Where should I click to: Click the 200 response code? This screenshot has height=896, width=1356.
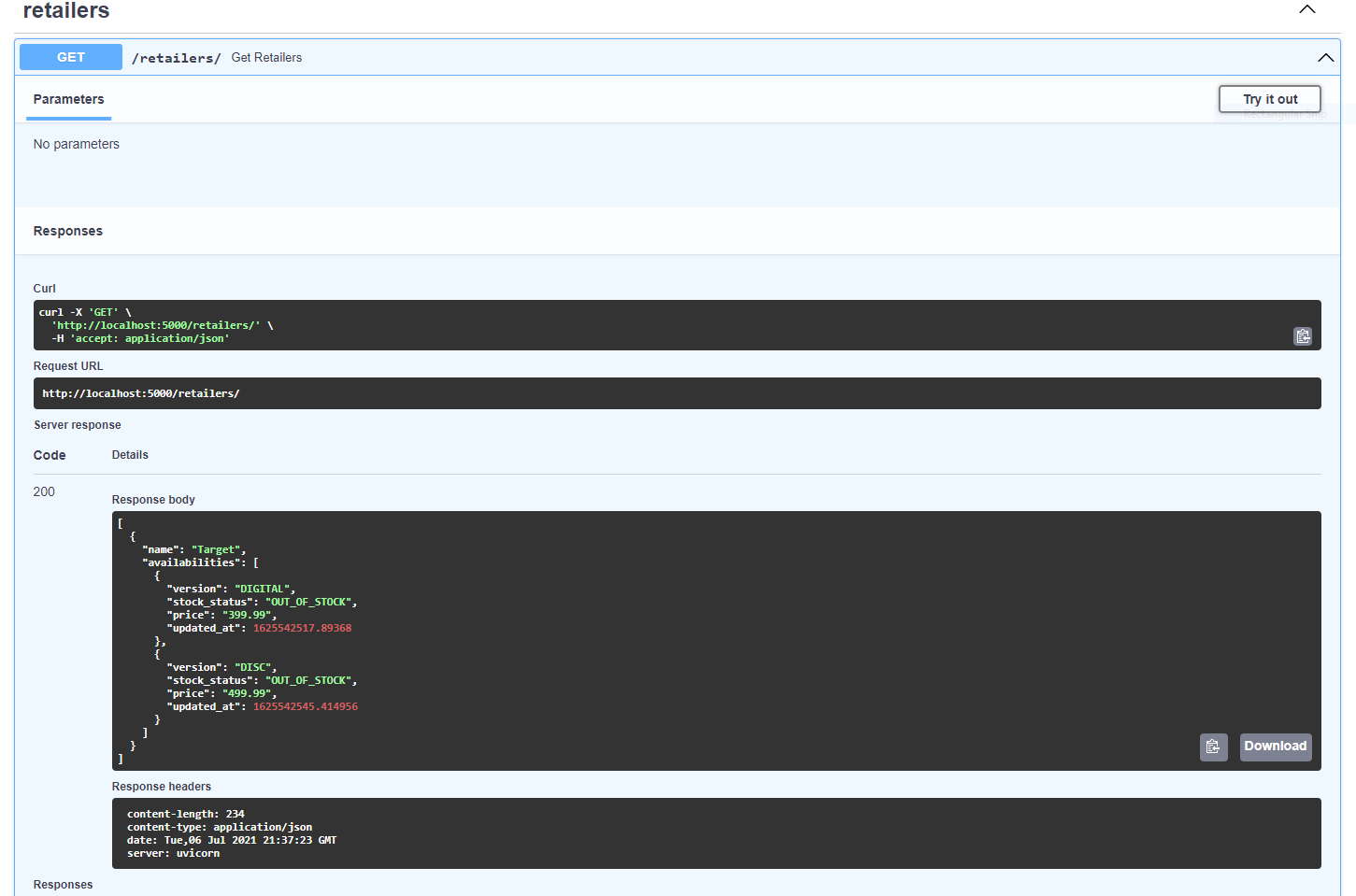[x=44, y=491]
